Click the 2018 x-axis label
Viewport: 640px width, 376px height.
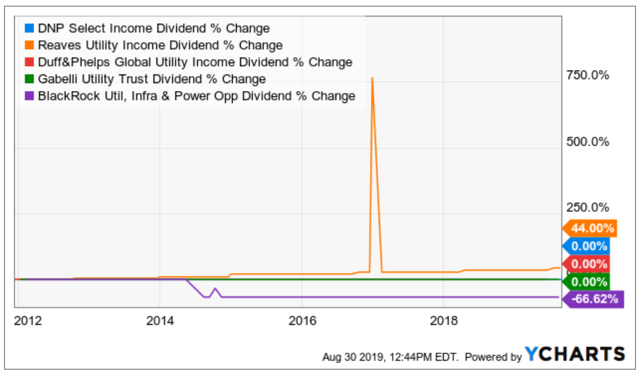(x=444, y=321)
